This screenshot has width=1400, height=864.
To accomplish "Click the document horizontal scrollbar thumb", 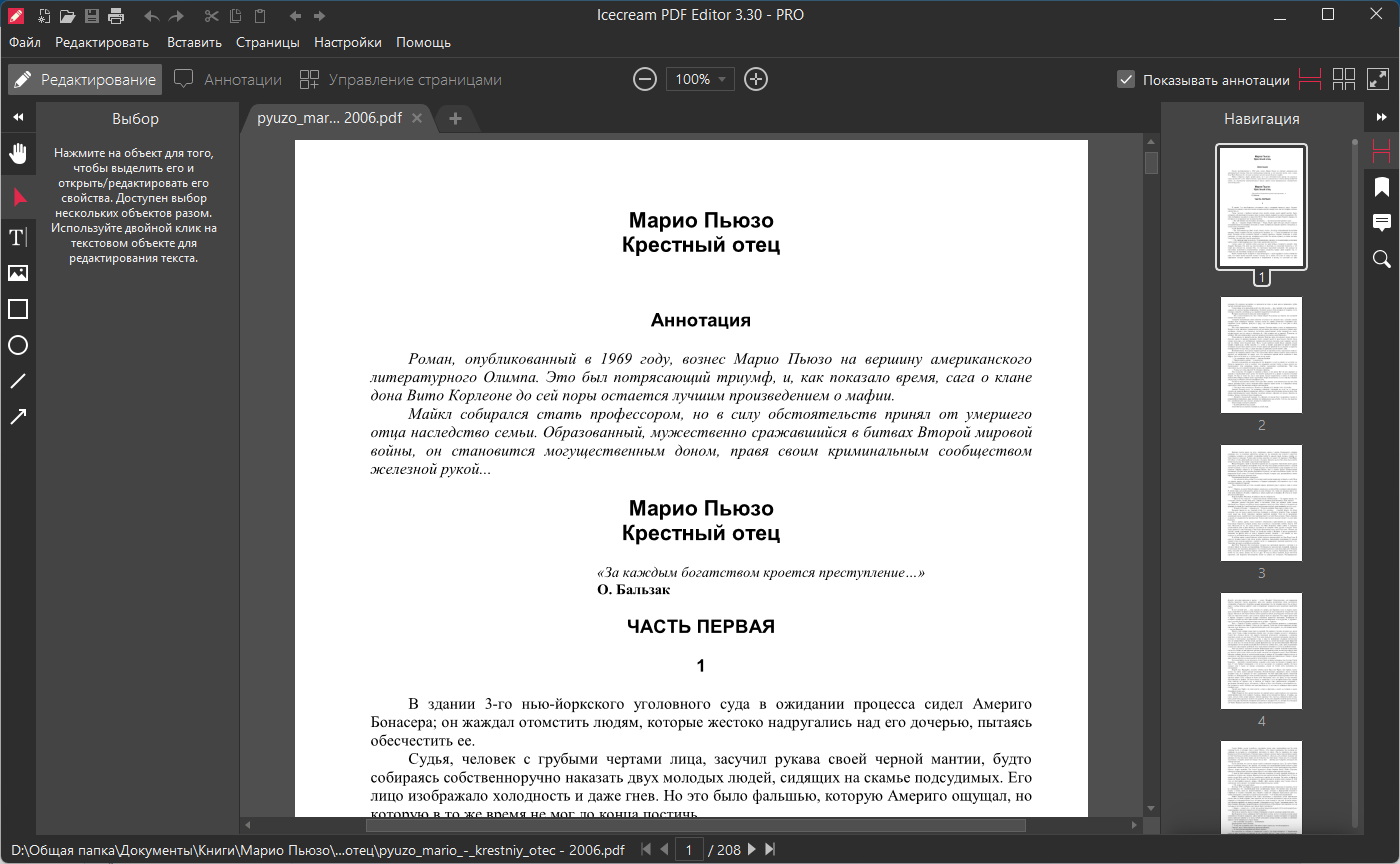I will pyautogui.click(x=696, y=826).
